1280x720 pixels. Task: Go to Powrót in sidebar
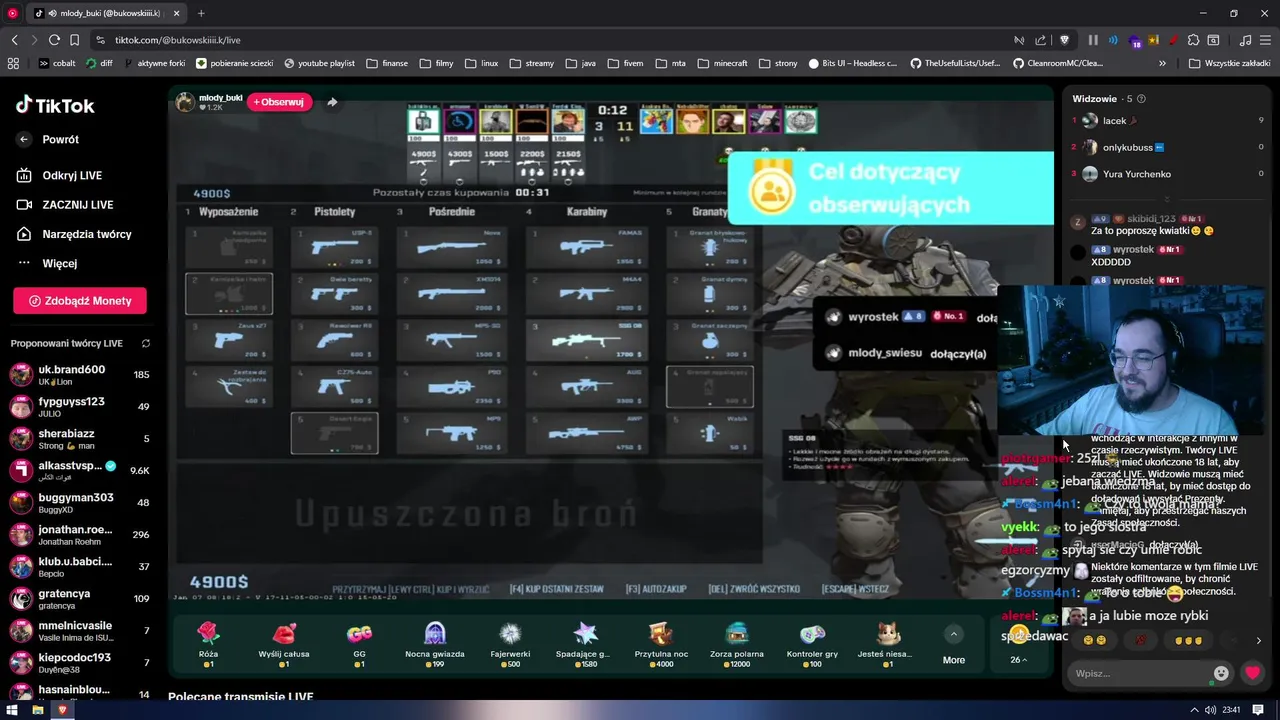(x=60, y=139)
